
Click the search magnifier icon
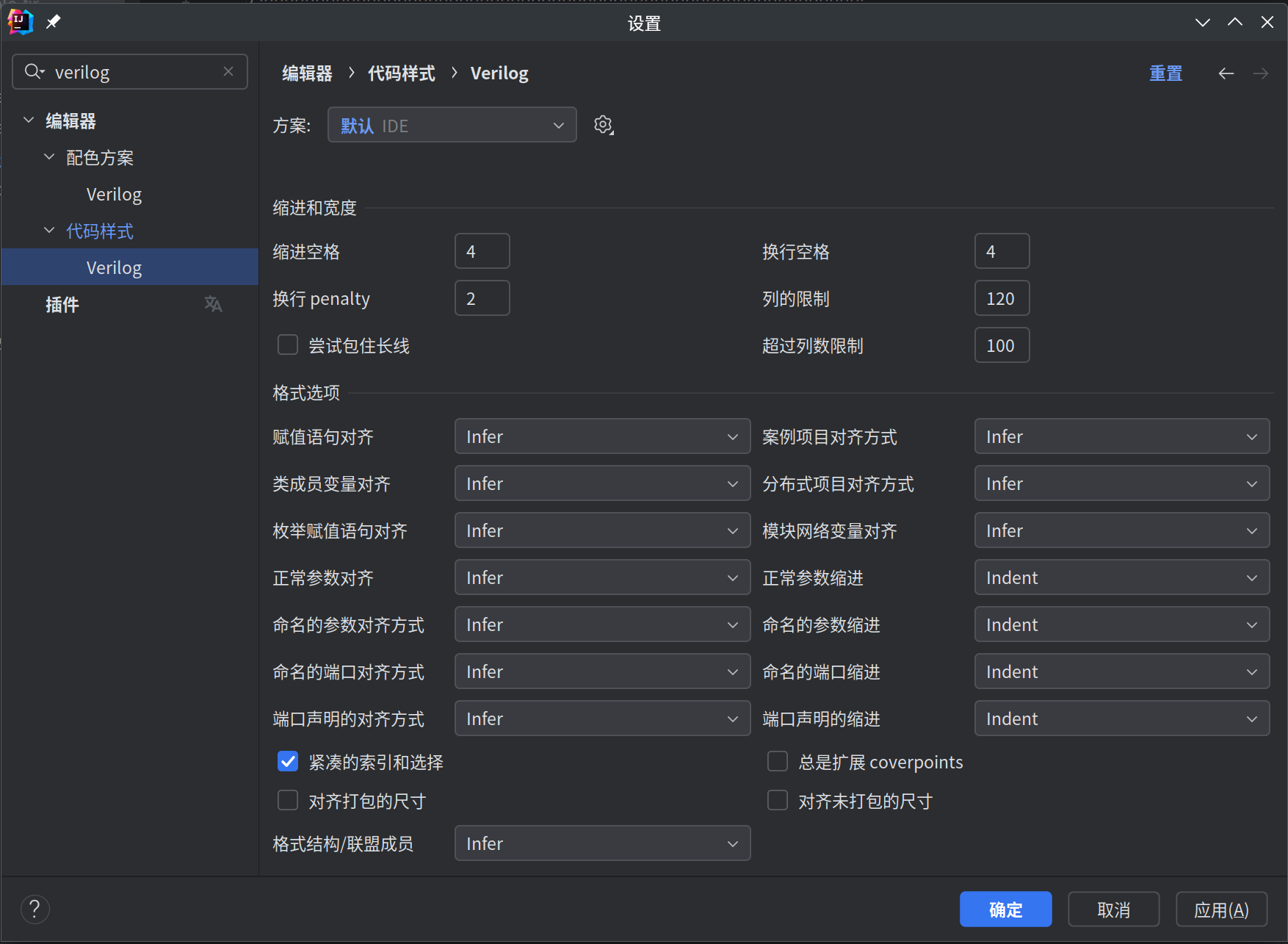(34, 71)
